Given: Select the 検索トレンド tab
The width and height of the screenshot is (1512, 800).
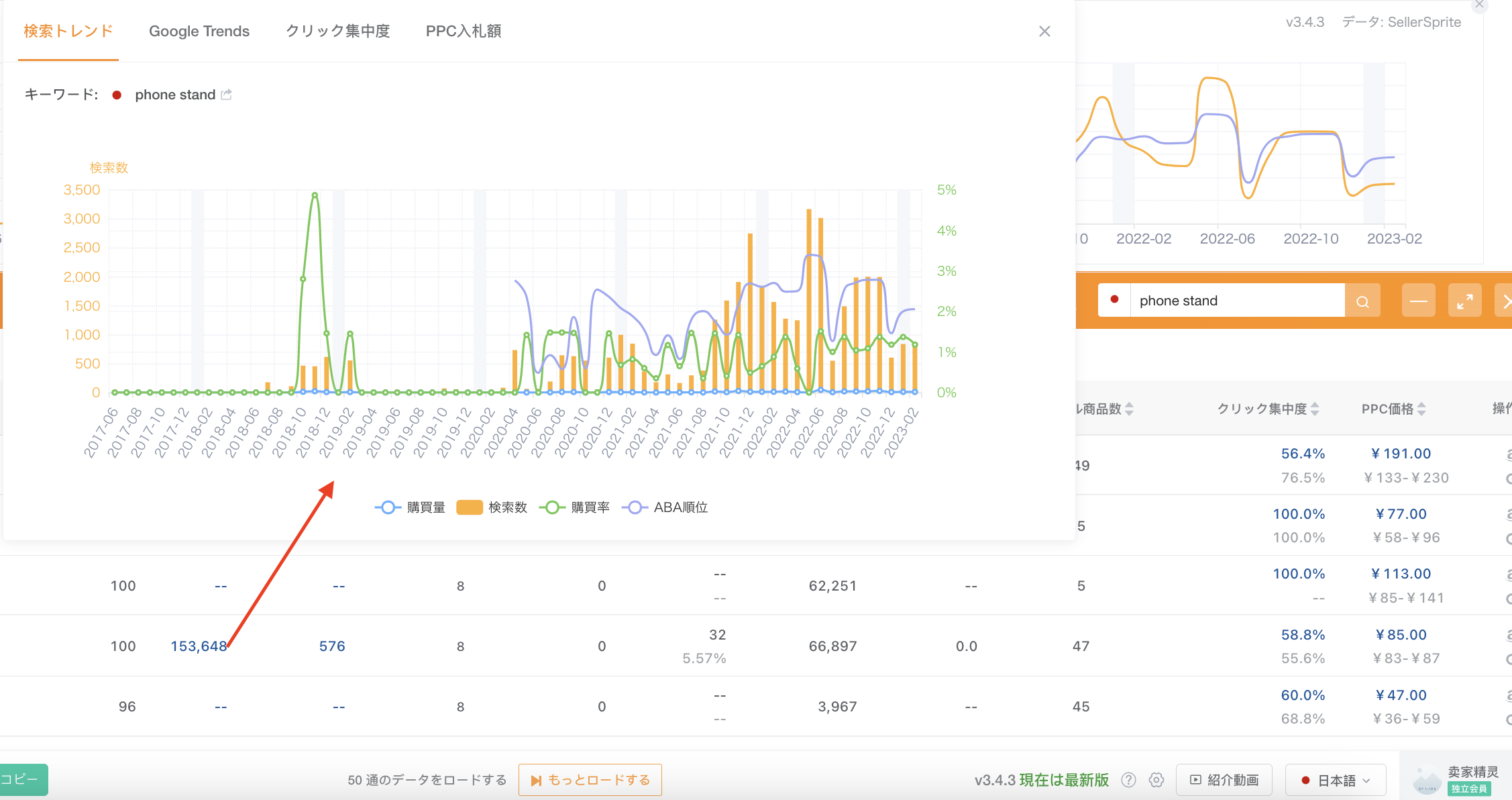Looking at the screenshot, I should tap(68, 31).
